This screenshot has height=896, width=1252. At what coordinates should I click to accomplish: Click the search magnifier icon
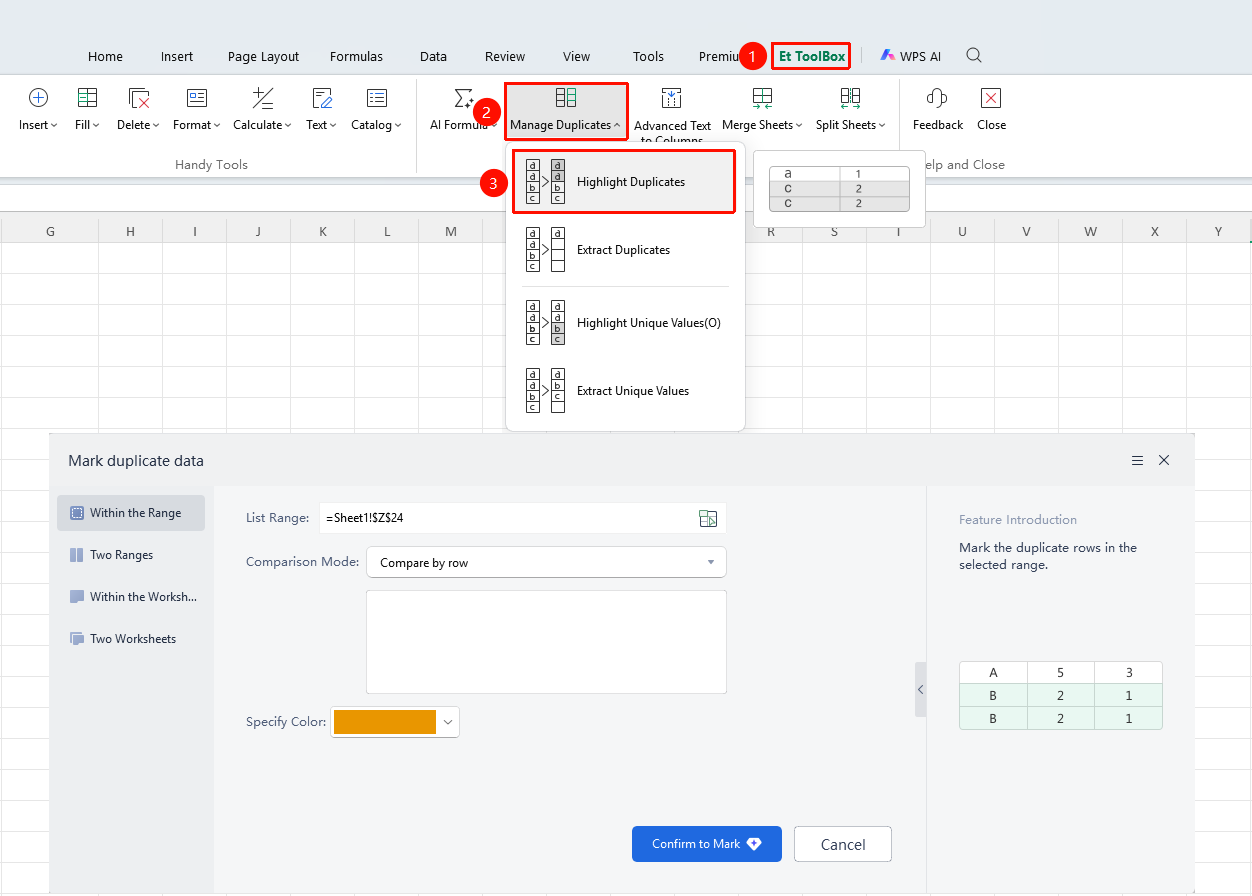coord(974,56)
